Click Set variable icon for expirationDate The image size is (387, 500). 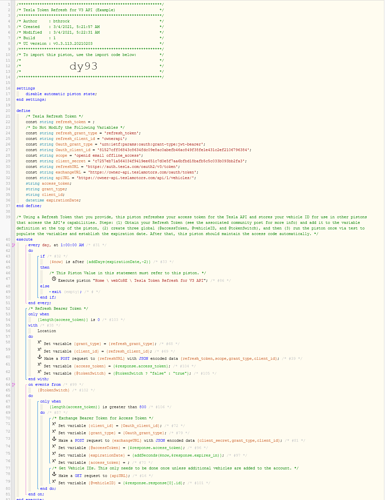[54, 454]
